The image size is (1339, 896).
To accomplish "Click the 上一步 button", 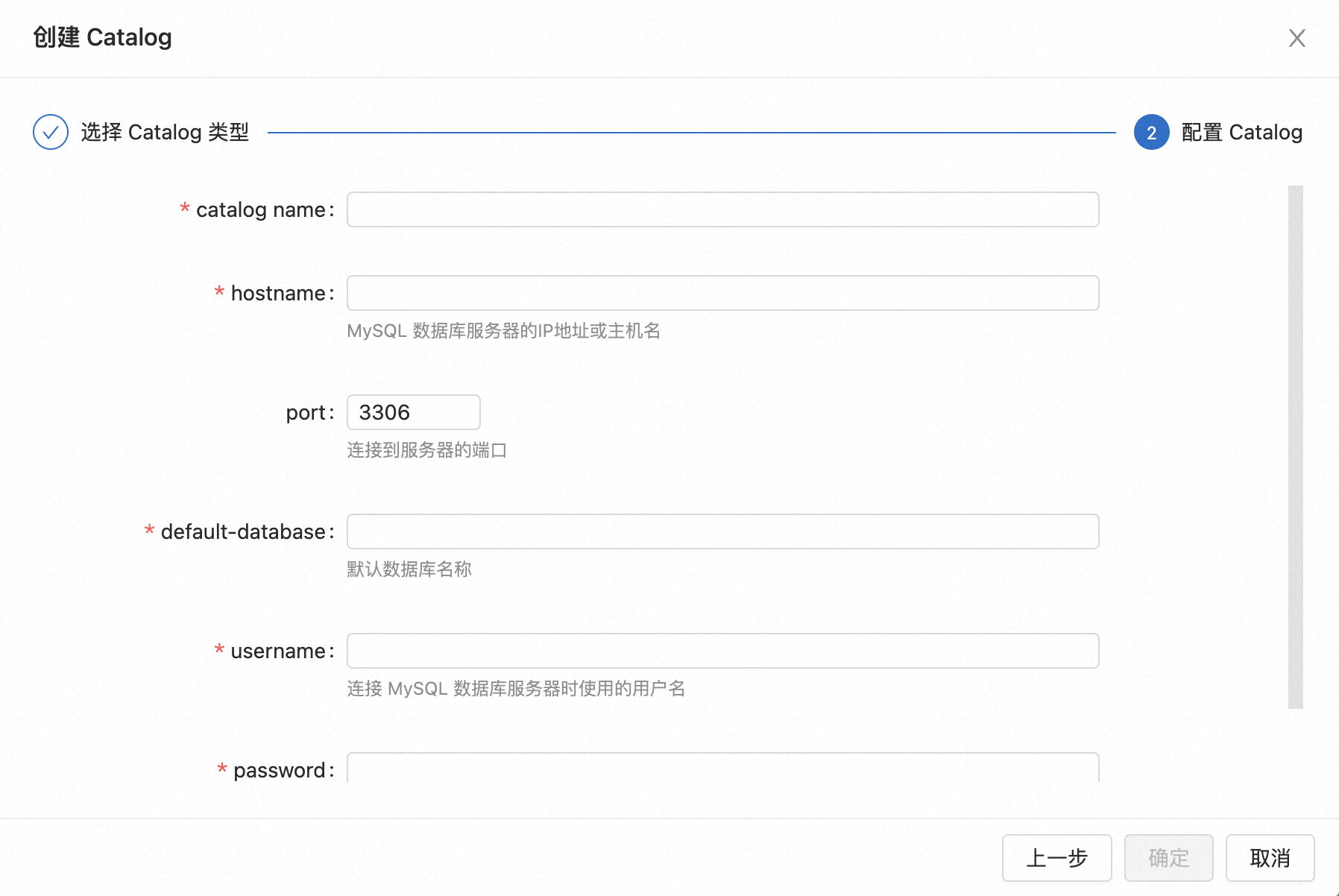I will pos(1056,858).
